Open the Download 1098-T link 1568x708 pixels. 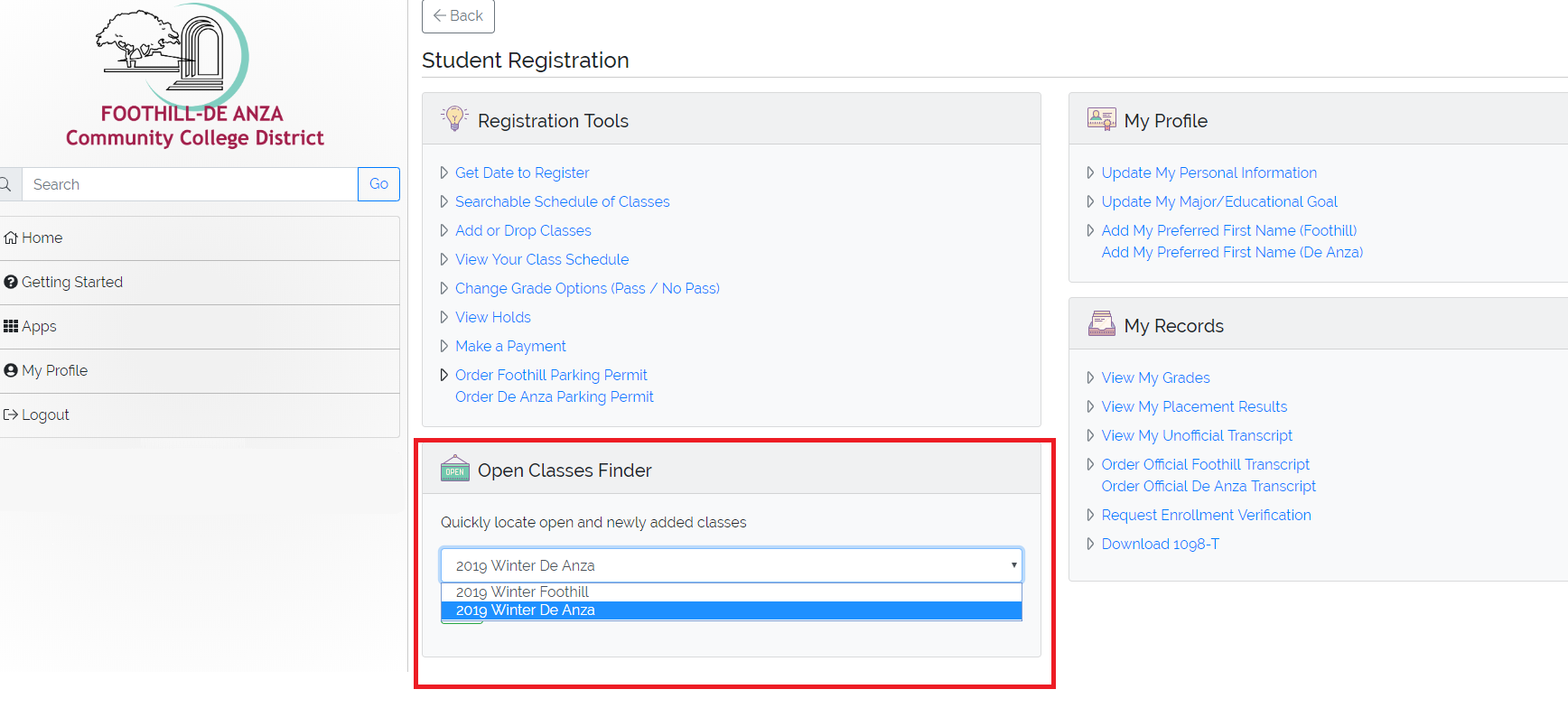click(1160, 544)
